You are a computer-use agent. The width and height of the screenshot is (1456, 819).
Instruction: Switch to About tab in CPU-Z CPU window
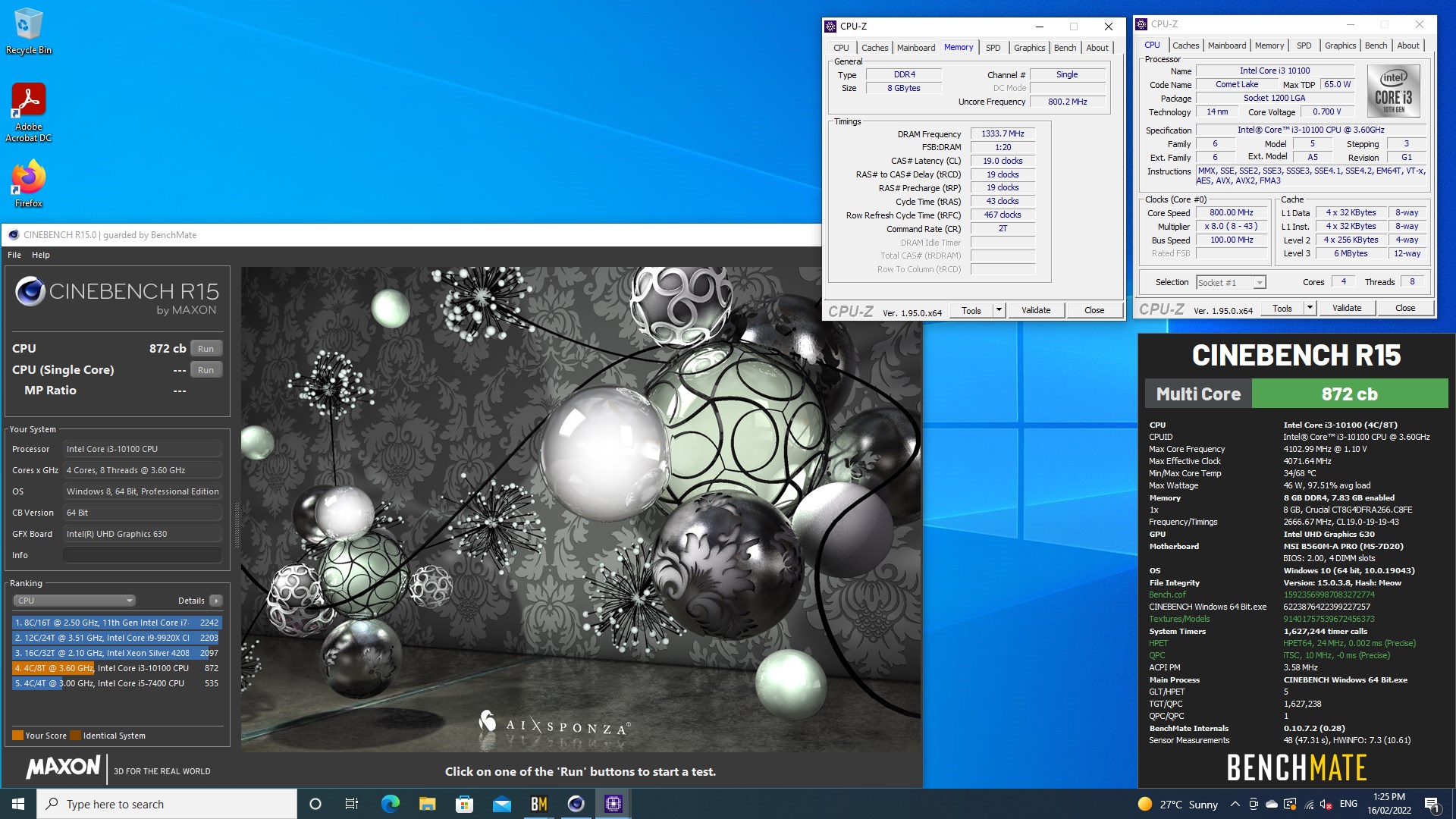1408,45
